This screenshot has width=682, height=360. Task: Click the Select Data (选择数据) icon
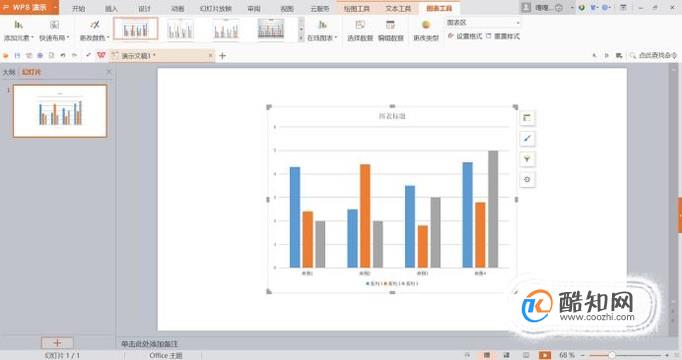click(360, 30)
